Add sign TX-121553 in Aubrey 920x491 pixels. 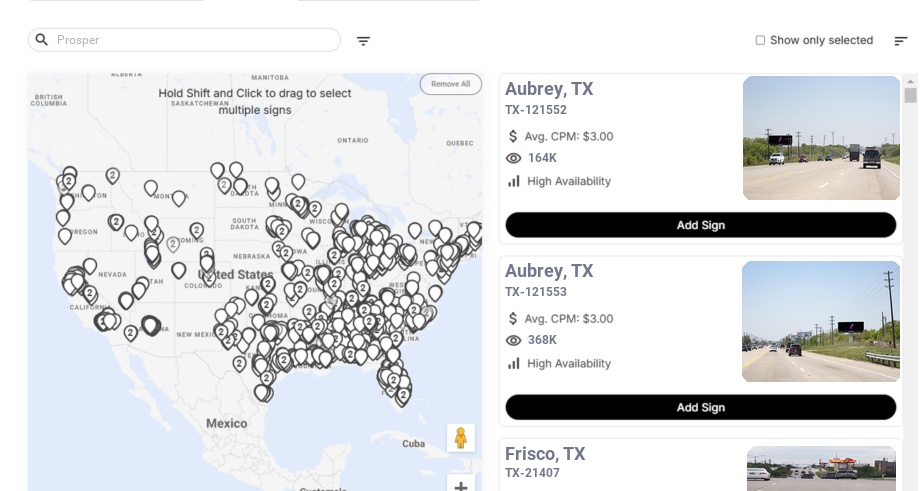coord(700,407)
